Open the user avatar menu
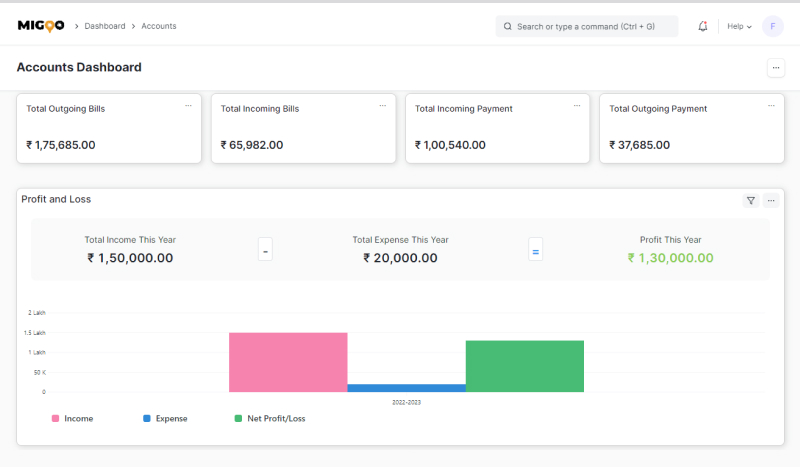The image size is (800, 467). coord(772,26)
